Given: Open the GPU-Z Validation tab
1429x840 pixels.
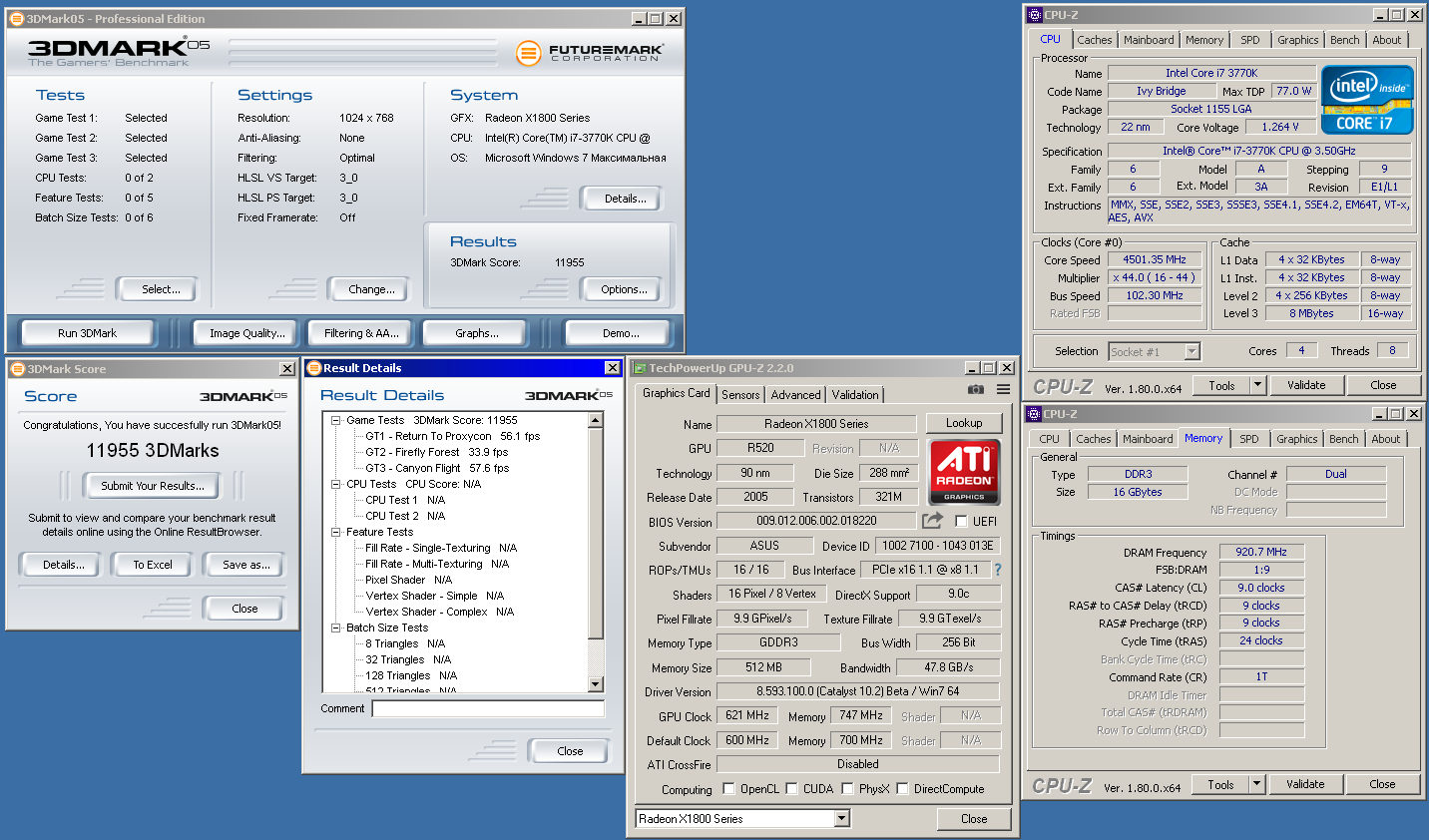Looking at the screenshot, I should click(x=855, y=395).
